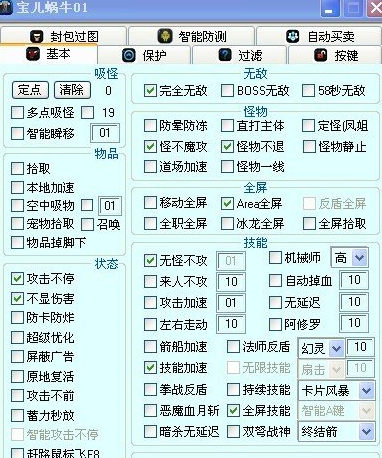382x458 pixels.
Task: Expand the 卡片风暴 skill dropdown
Action: pyautogui.click(x=366, y=390)
